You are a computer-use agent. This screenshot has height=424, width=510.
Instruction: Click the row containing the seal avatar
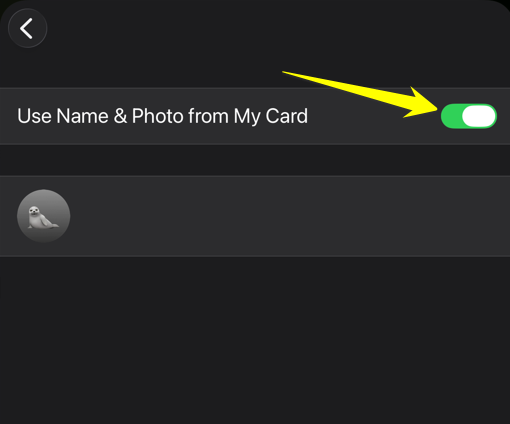click(x=255, y=216)
